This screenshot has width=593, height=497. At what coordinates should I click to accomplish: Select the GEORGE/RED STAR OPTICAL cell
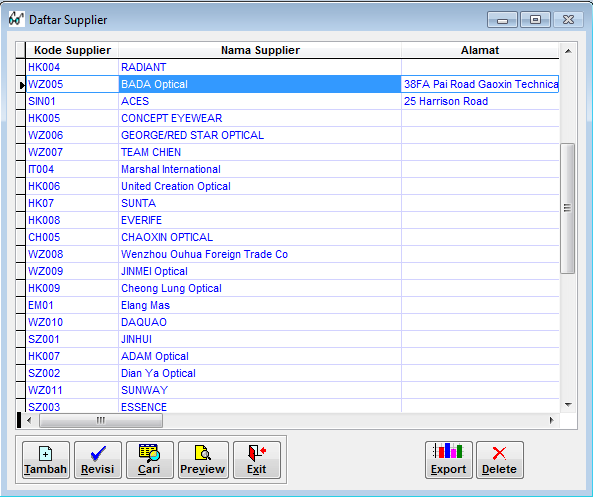coord(260,135)
